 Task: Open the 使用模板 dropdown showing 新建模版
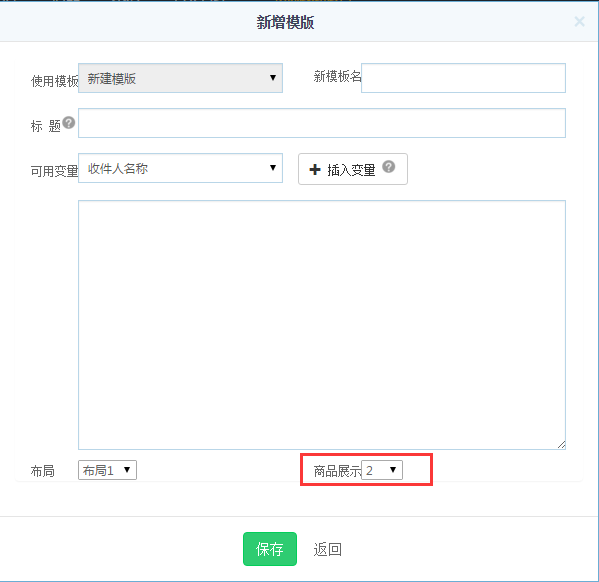coord(180,78)
